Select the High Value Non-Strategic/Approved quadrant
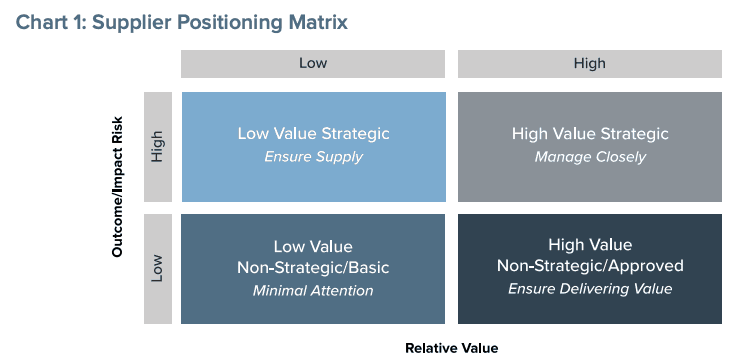752x362 pixels. pyautogui.click(x=590, y=269)
